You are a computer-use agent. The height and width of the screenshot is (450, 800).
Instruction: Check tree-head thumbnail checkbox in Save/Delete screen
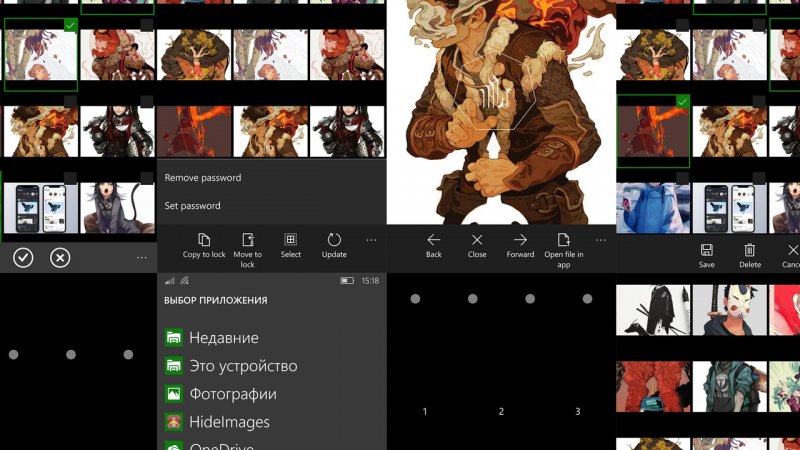[683, 25]
